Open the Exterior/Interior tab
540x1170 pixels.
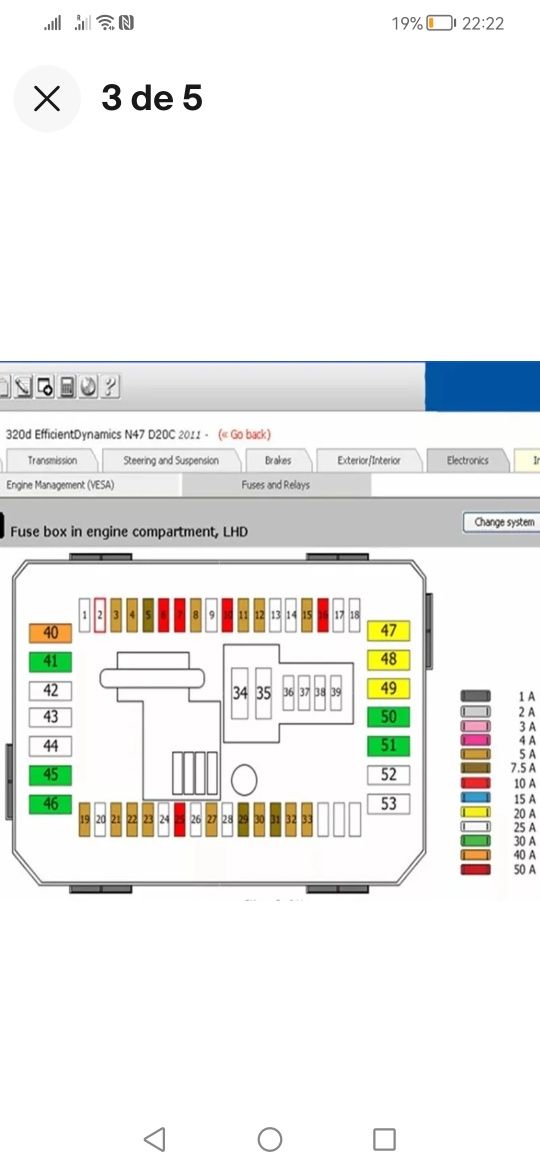coord(368,460)
